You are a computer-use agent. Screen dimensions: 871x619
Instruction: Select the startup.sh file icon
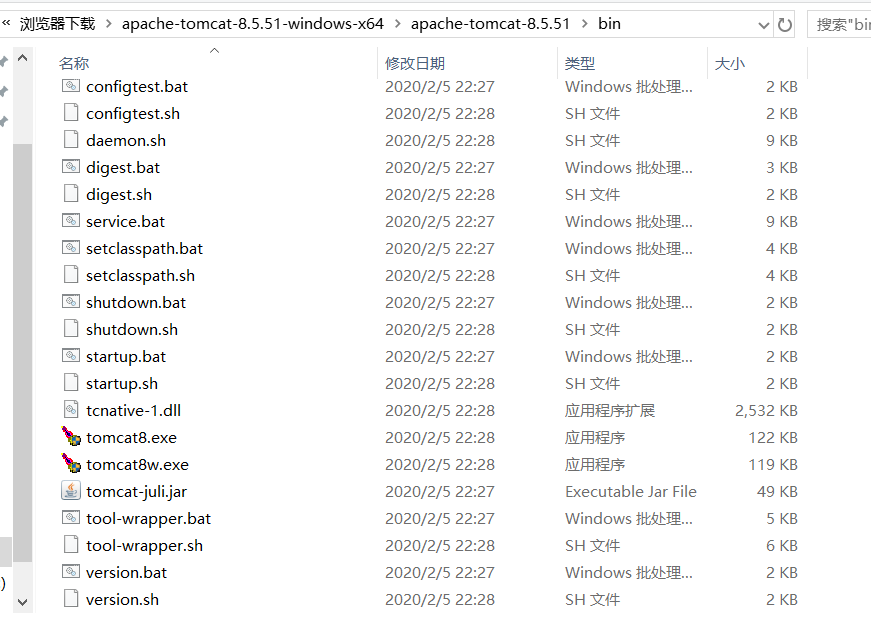tap(71, 383)
